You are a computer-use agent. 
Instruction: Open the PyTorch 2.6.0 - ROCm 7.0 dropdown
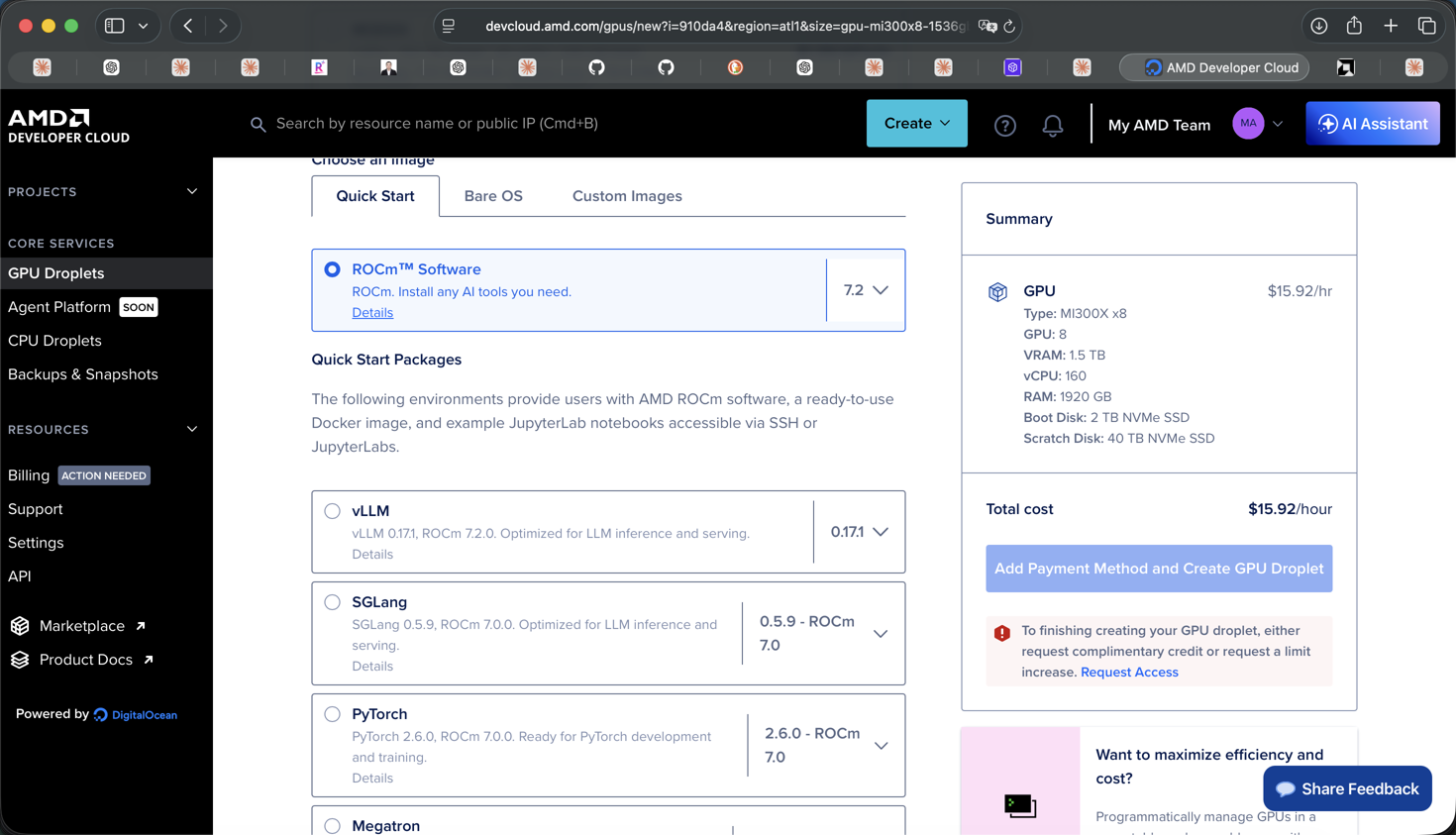tap(827, 746)
